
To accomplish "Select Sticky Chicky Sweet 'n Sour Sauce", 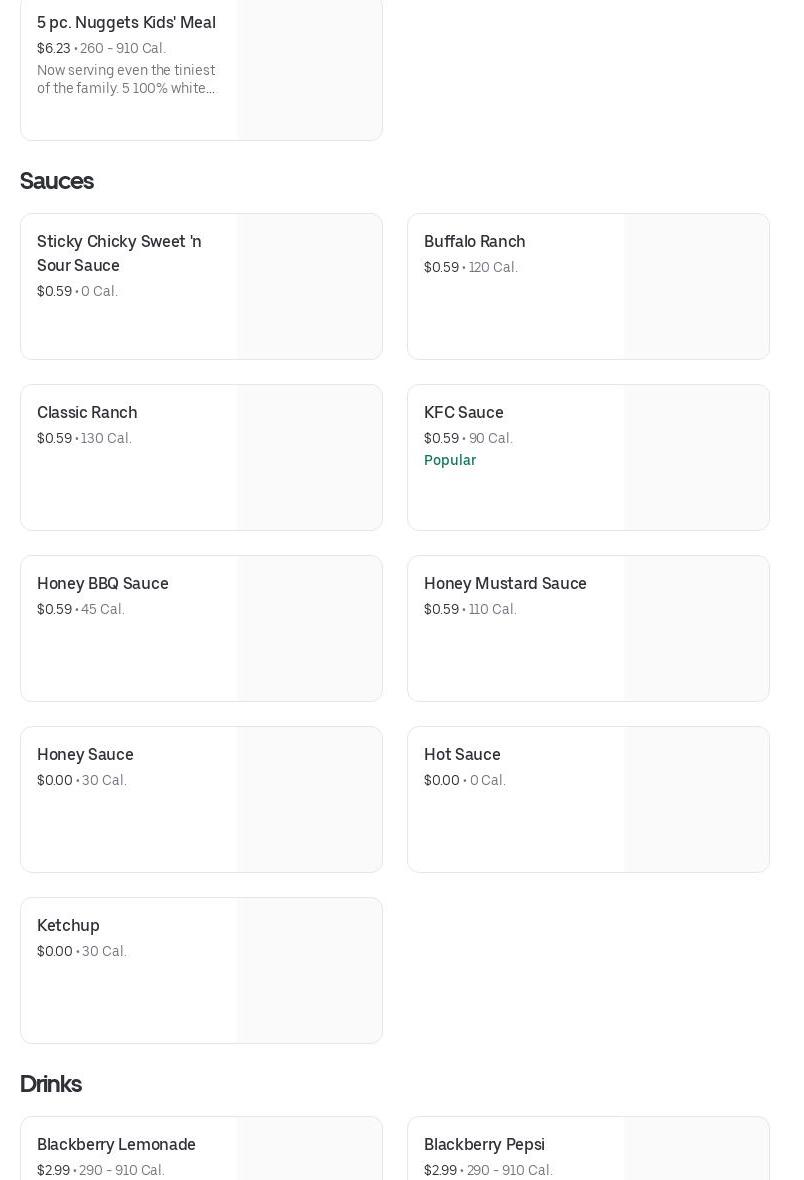I will pos(119,253).
